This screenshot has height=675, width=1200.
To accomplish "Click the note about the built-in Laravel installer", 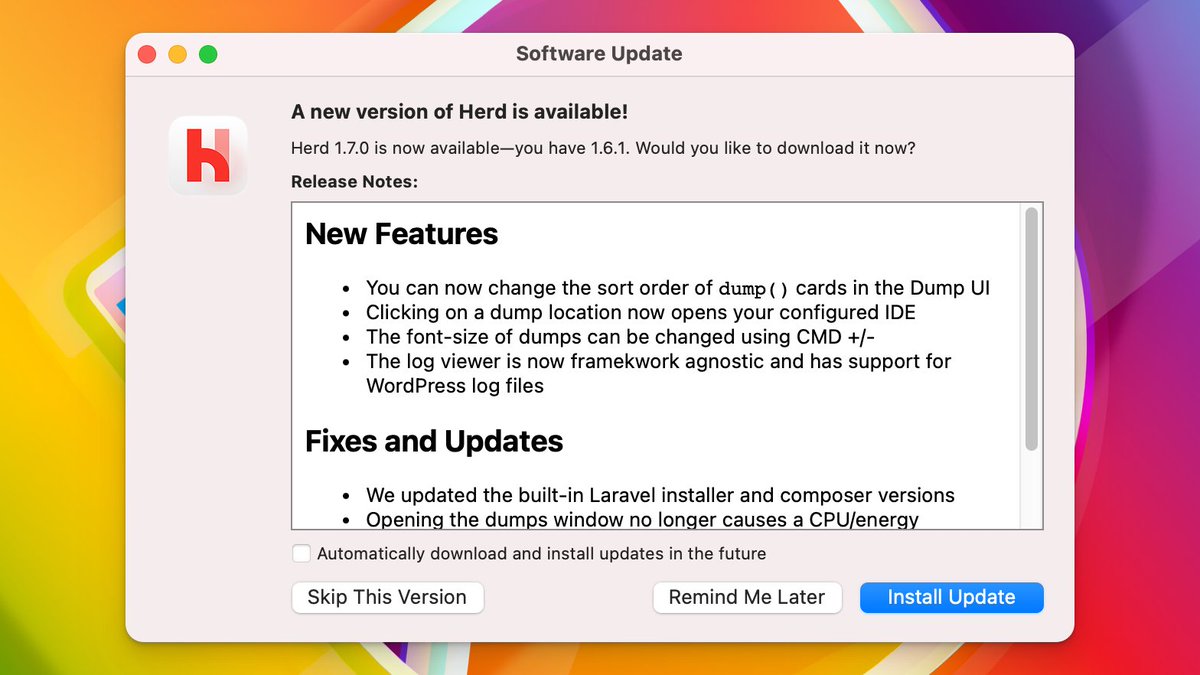I will click(660, 495).
